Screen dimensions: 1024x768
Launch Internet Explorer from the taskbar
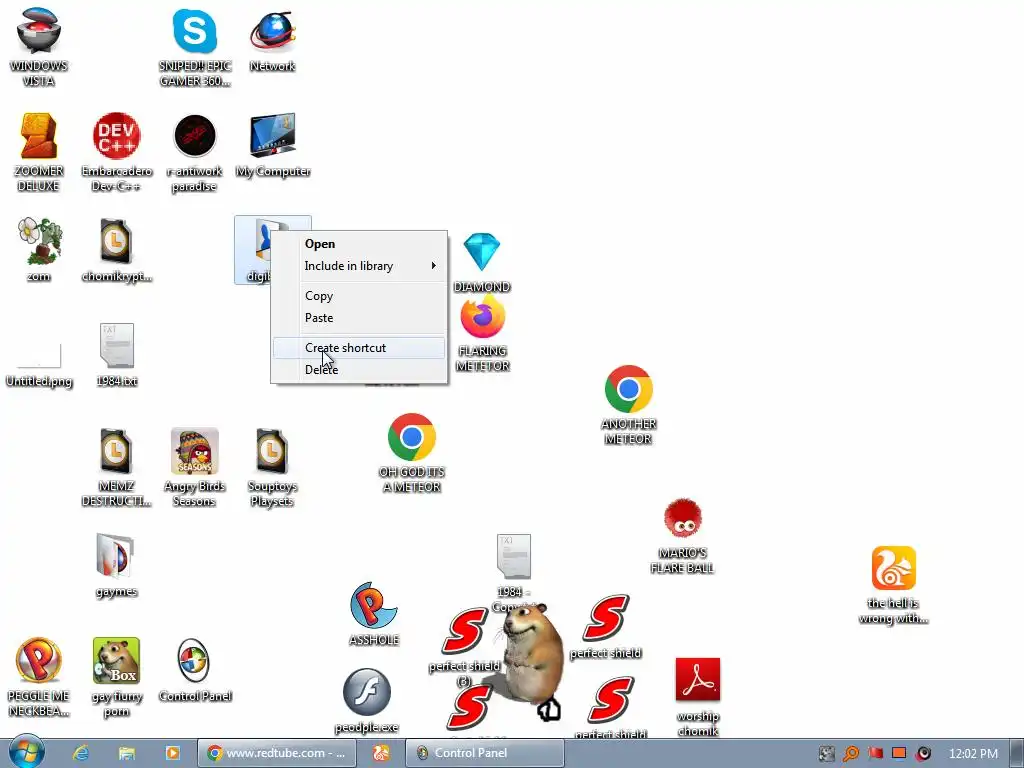pyautogui.click(x=81, y=753)
